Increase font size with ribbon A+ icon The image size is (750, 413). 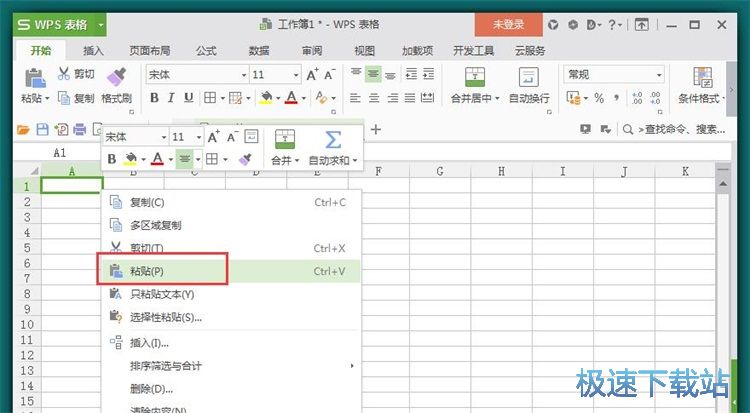pyautogui.click(x=312, y=75)
